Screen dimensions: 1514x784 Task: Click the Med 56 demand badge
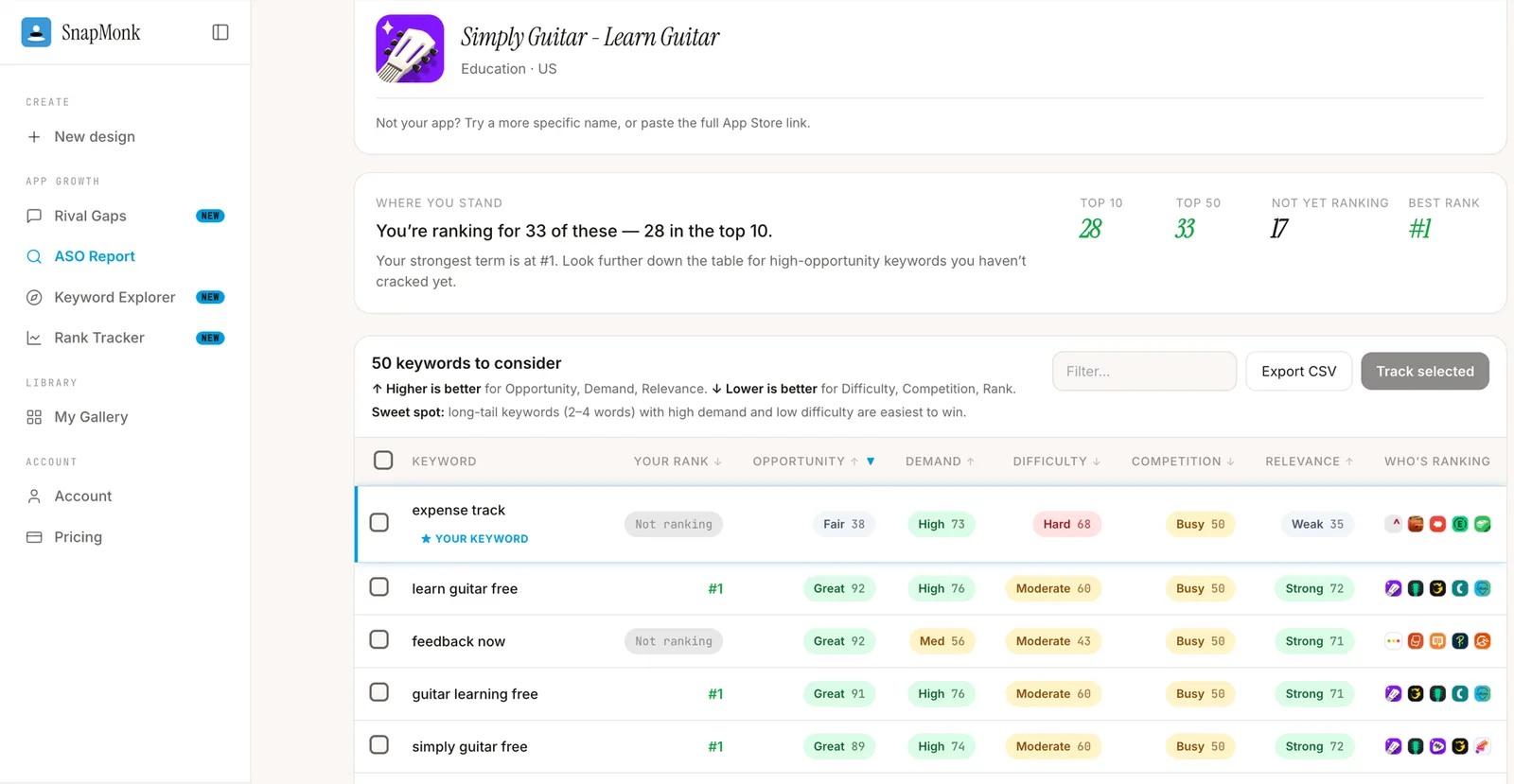click(942, 641)
